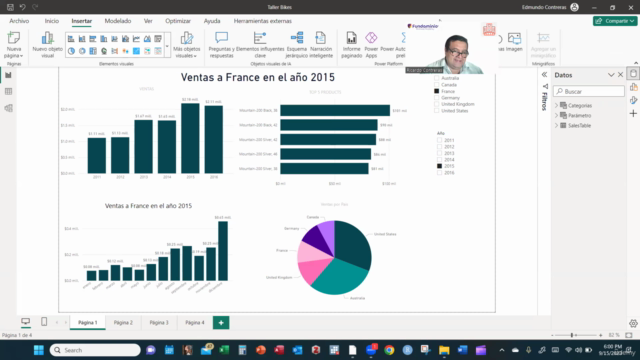Collapse the Datos pane with chevron
This screenshot has height=360, width=640.
[611, 75]
